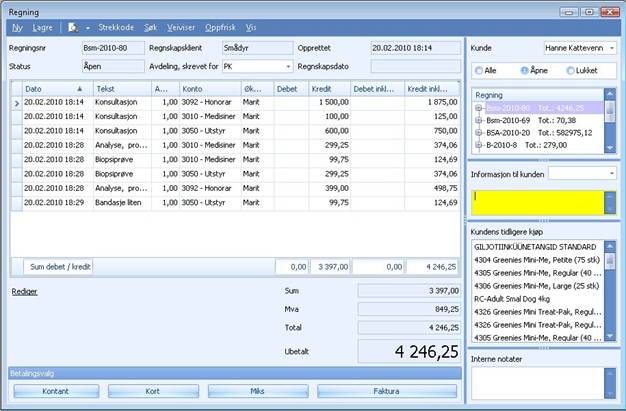The height and width of the screenshot is (411, 626).
Task: Click the Regningsnr field Bsm-2010-80
Action: (113, 48)
